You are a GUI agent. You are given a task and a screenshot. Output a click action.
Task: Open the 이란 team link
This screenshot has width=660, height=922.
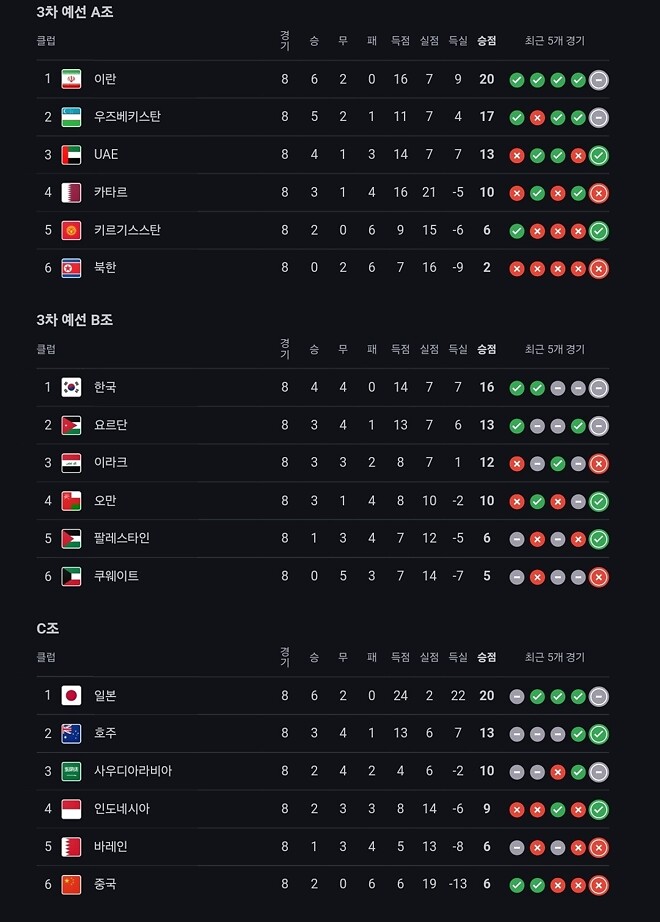click(105, 79)
